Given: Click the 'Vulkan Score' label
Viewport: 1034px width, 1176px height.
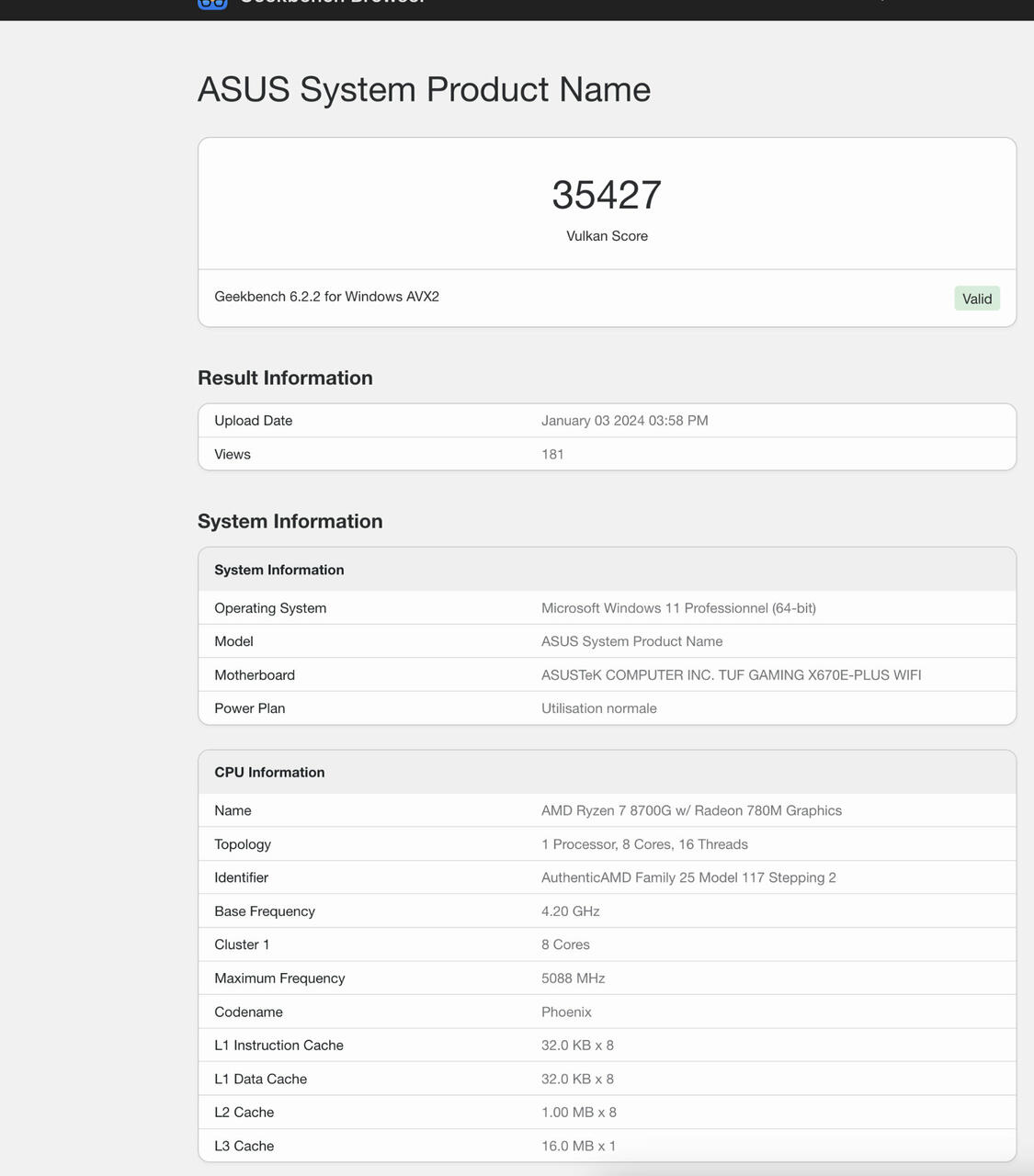Looking at the screenshot, I should click(607, 236).
